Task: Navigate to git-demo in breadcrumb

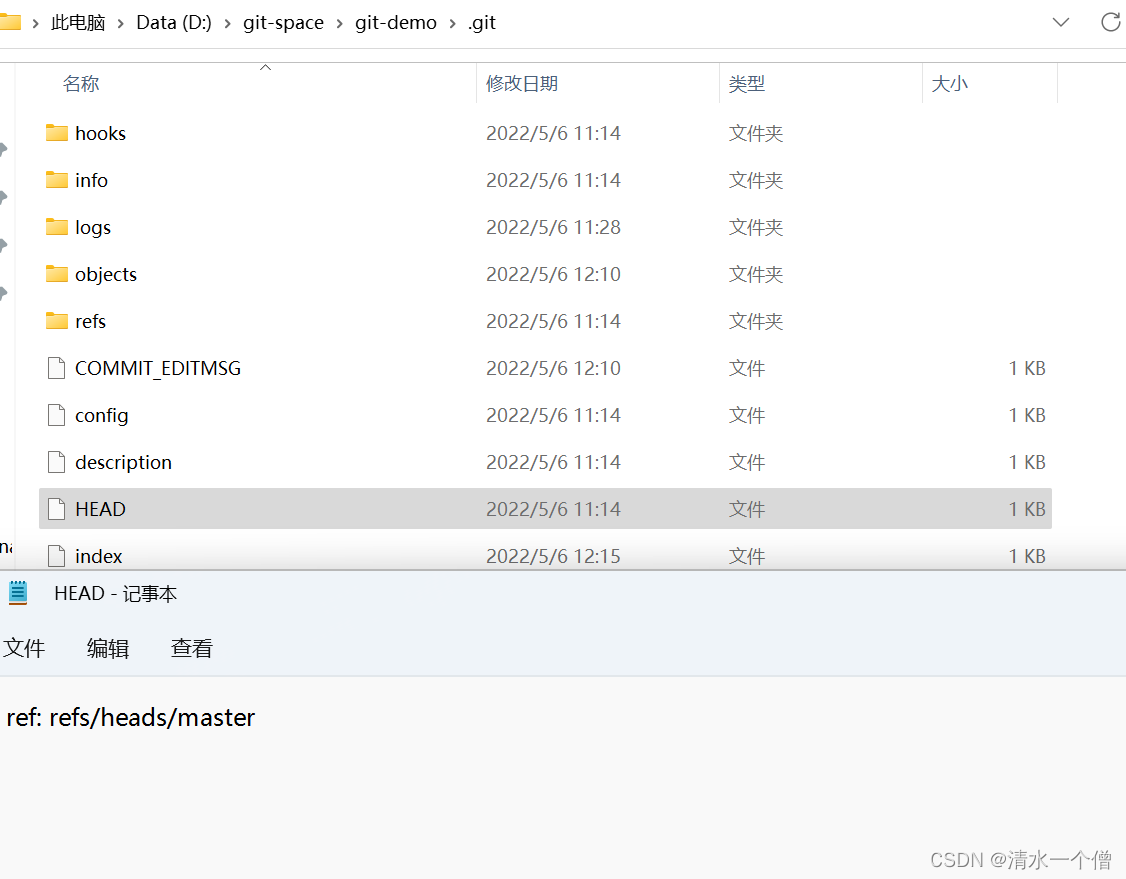Action: coord(396,22)
